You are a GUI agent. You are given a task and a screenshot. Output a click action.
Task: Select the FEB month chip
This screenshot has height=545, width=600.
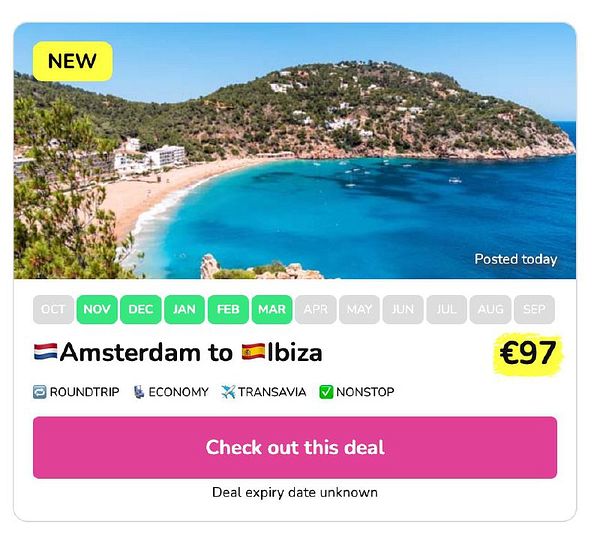(x=228, y=309)
